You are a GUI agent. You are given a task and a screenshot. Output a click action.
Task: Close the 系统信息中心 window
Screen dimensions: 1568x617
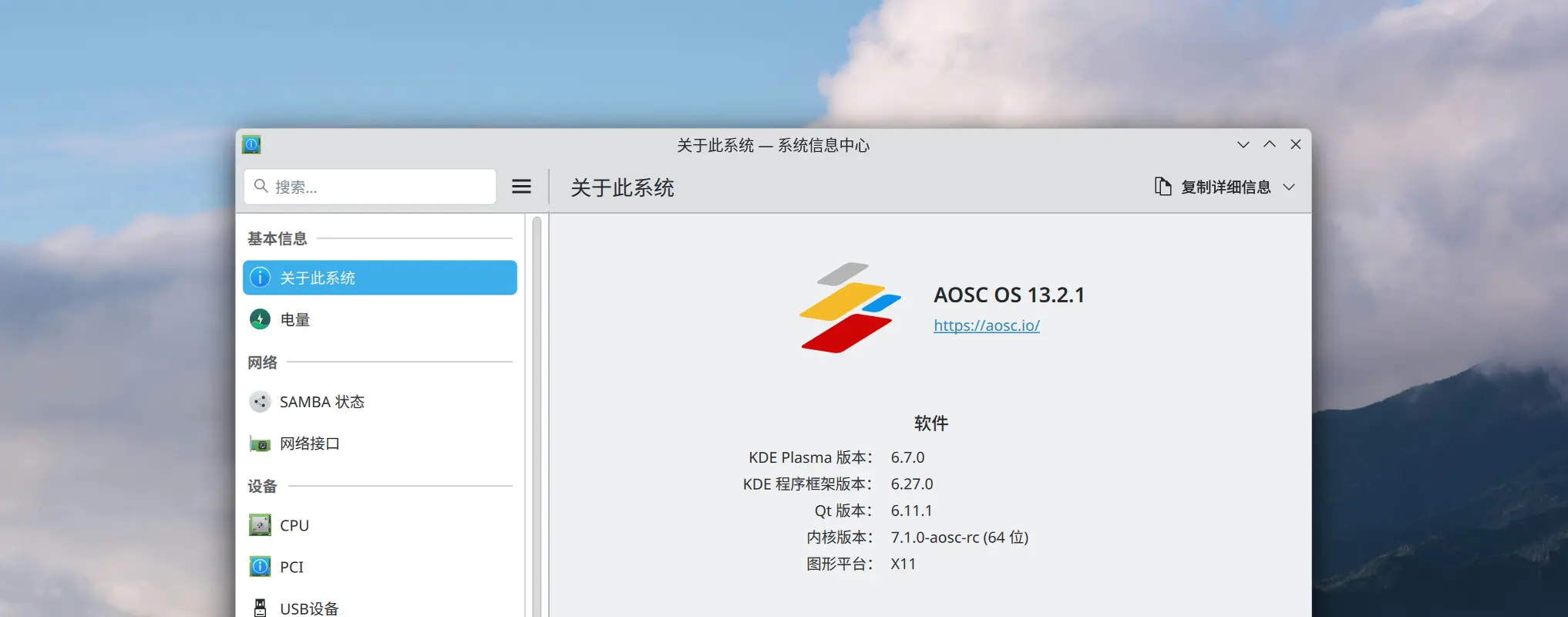pyautogui.click(x=1295, y=144)
